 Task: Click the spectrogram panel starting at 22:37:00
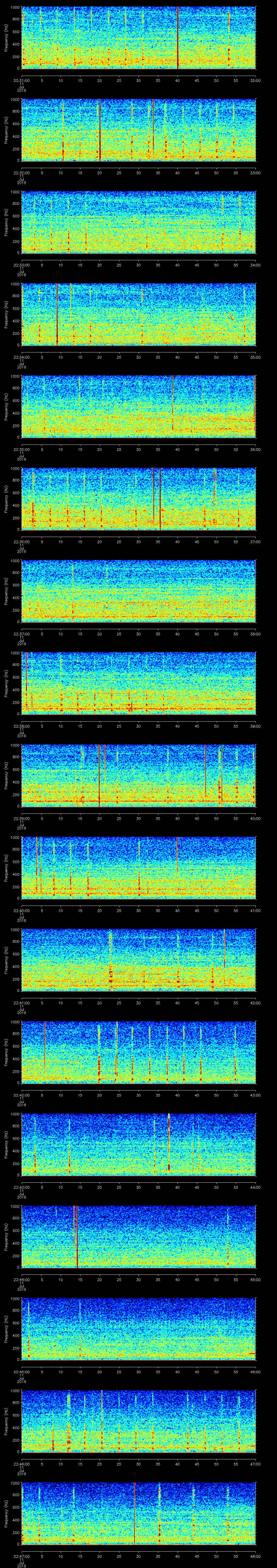pos(139,591)
